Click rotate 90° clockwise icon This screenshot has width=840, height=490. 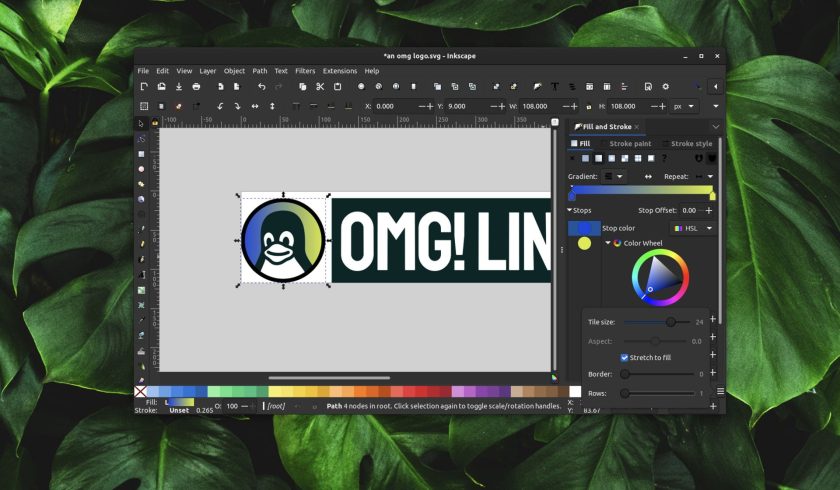(x=237, y=106)
